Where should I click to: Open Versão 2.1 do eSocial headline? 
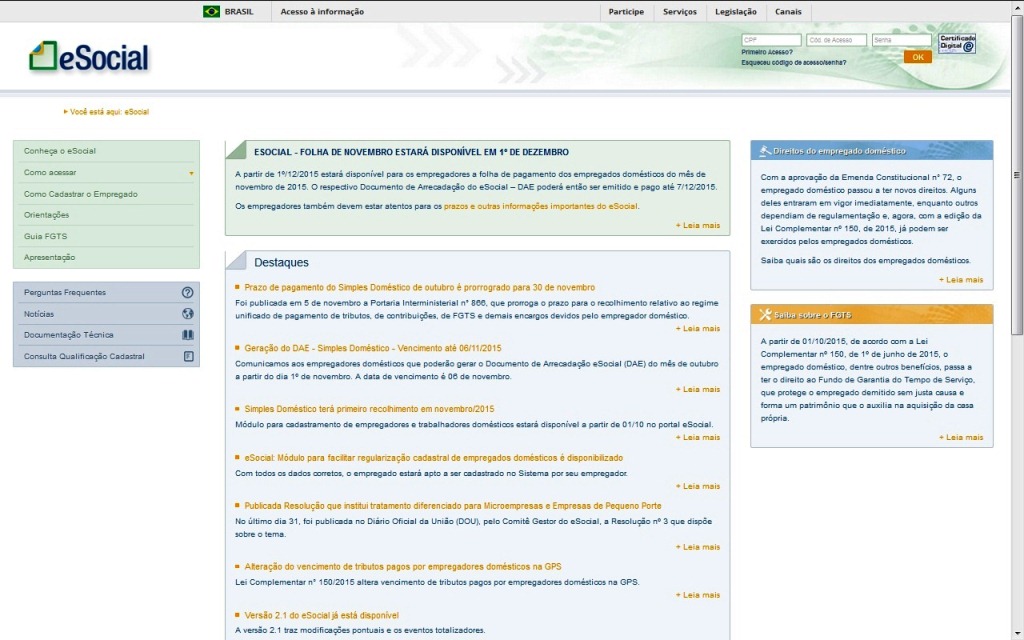click(321, 615)
